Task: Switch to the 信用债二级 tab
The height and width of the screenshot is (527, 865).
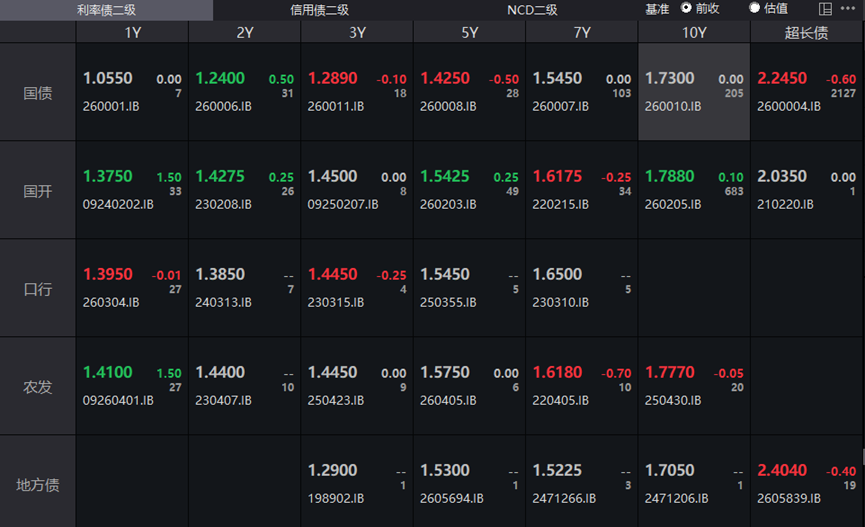Action: [x=319, y=10]
